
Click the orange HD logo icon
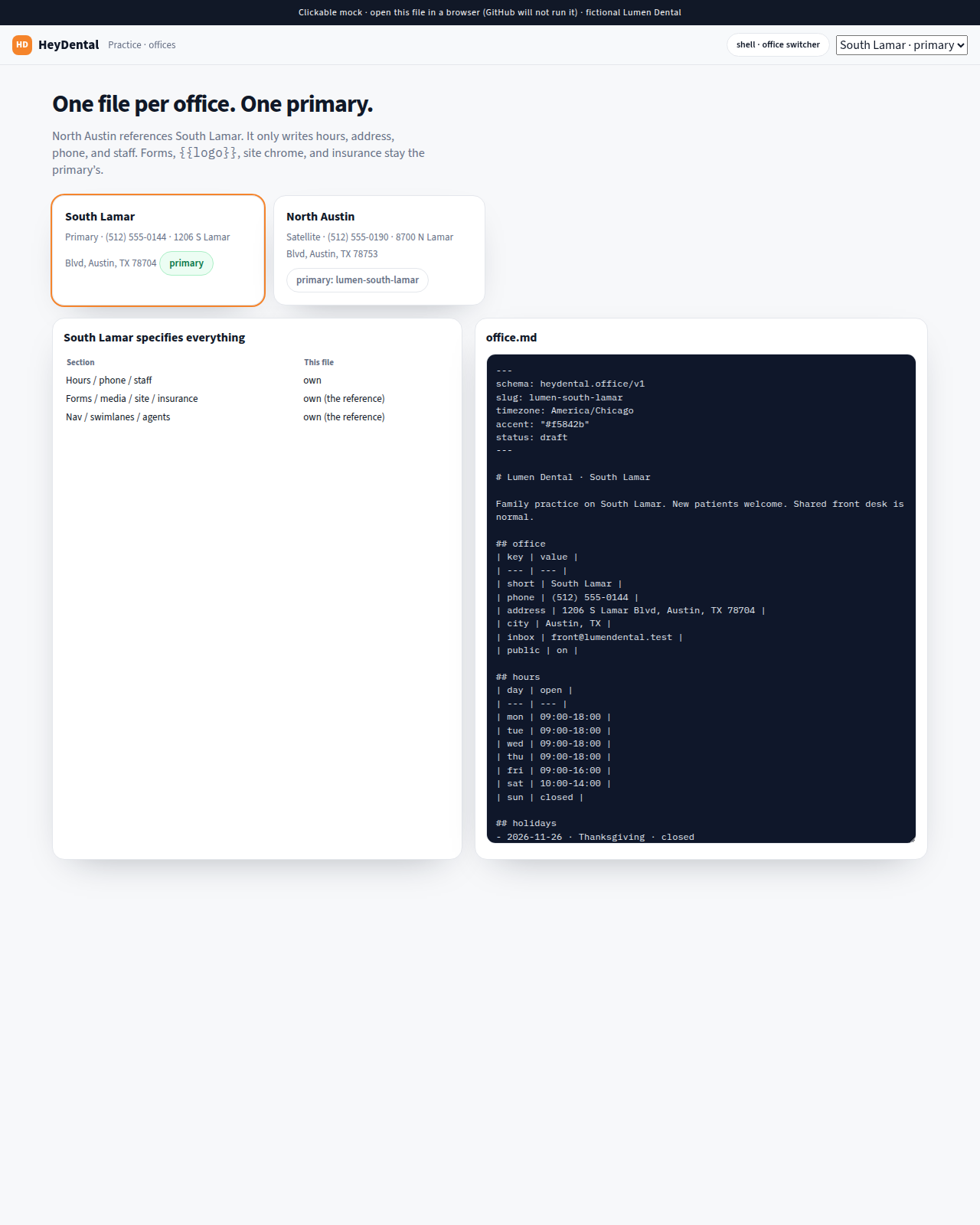click(x=22, y=45)
